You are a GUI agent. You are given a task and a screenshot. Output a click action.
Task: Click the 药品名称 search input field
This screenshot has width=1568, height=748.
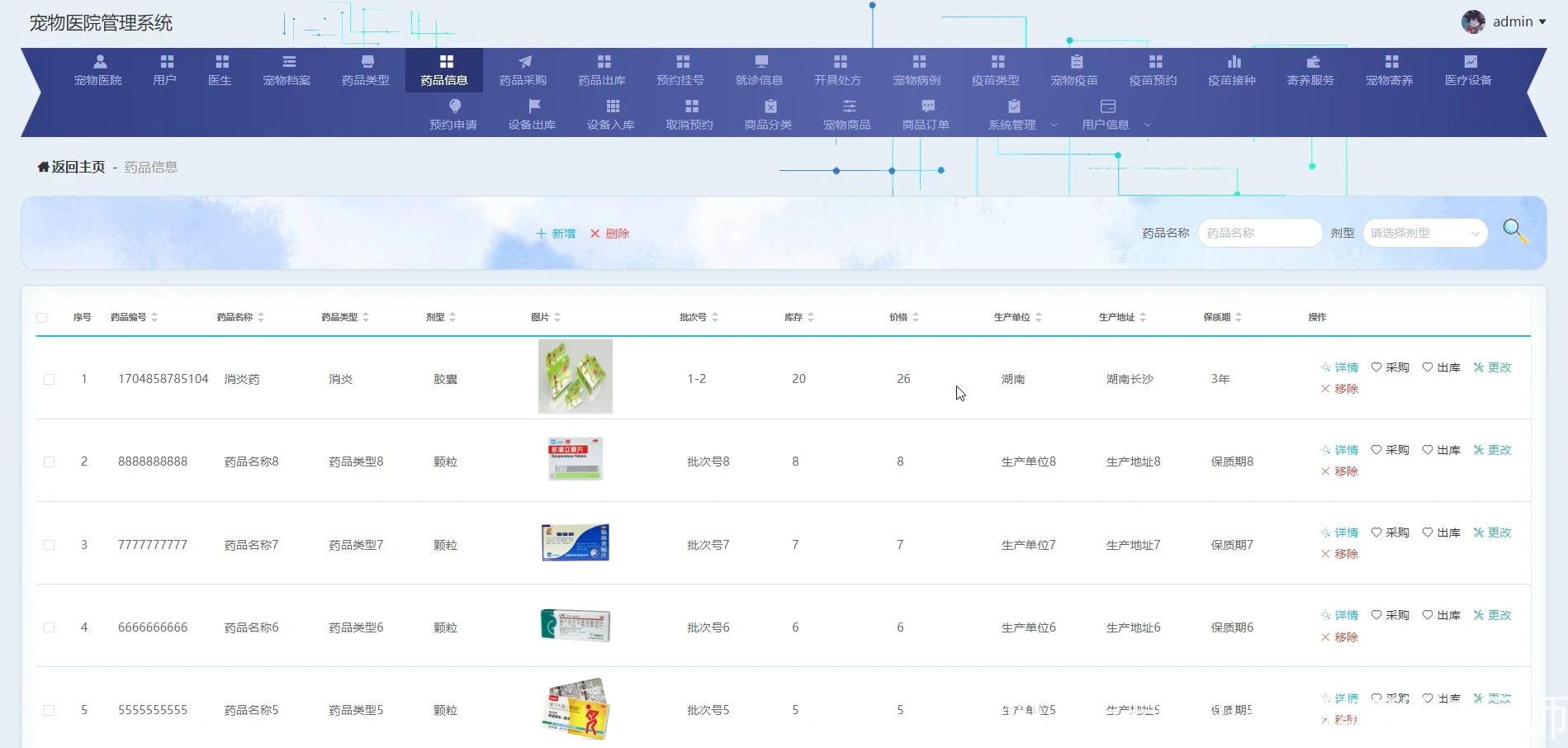click(x=1260, y=233)
